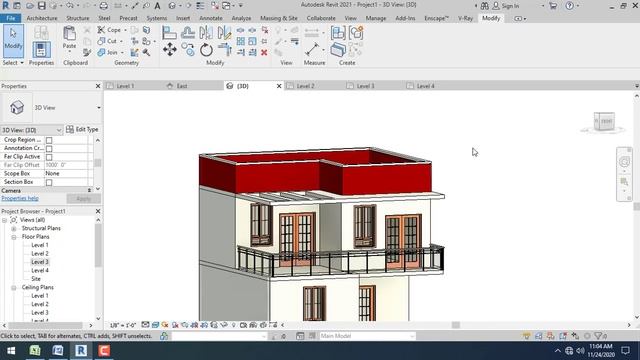
Task: Open the Visual Style icon in view control bar
Action: pos(156,325)
